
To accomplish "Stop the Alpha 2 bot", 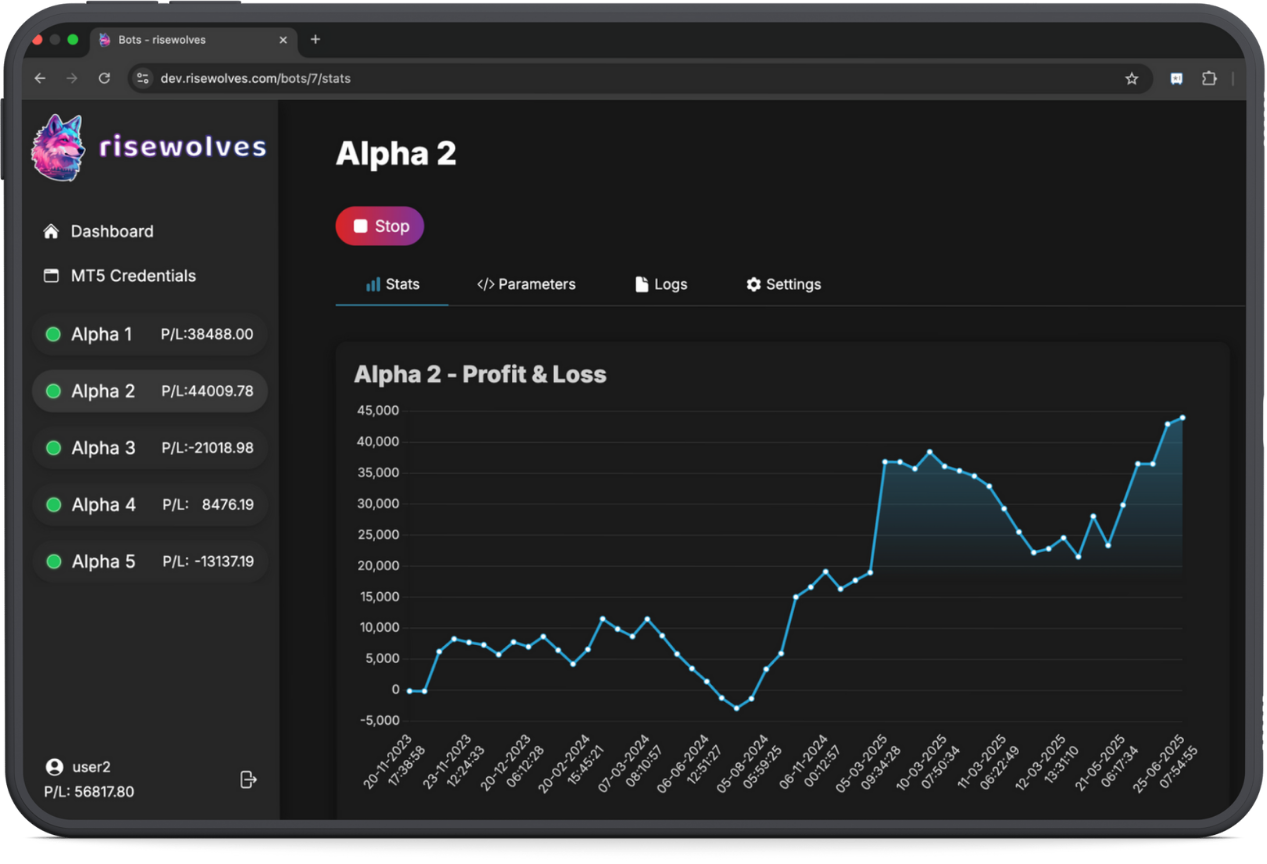I will [x=380, y=226].
